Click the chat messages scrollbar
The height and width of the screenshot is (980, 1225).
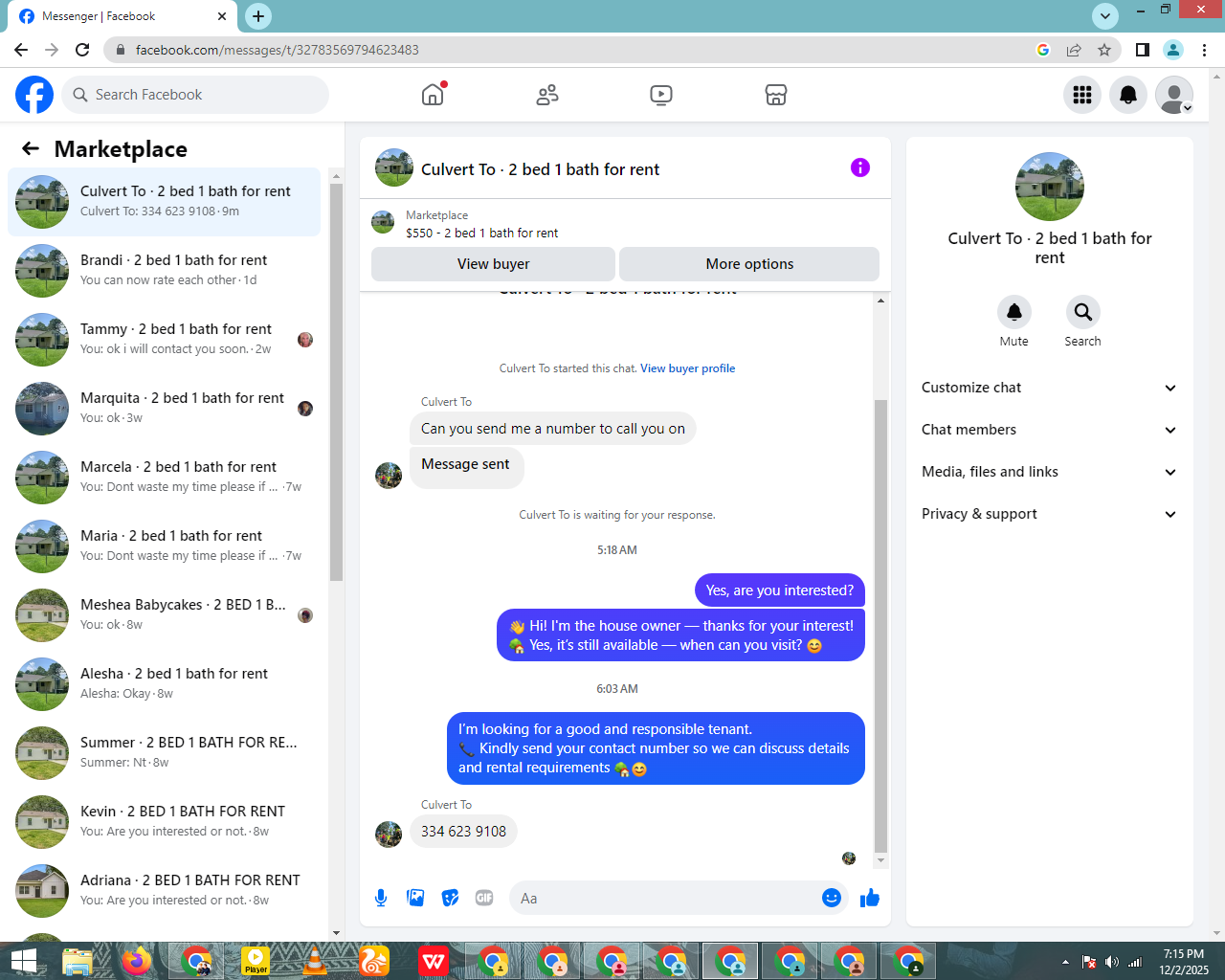[880, 625]
